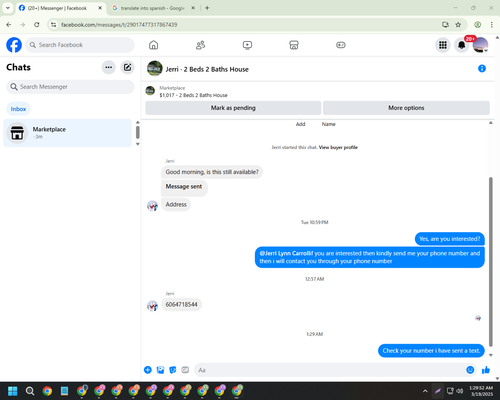The image size is (500, 400).
Task: Open the Gaming icon in top navigation
Action: click(x=341, y=45)
